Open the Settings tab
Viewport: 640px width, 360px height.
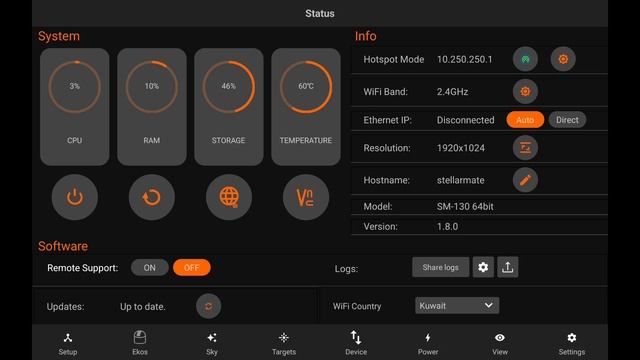572,343
